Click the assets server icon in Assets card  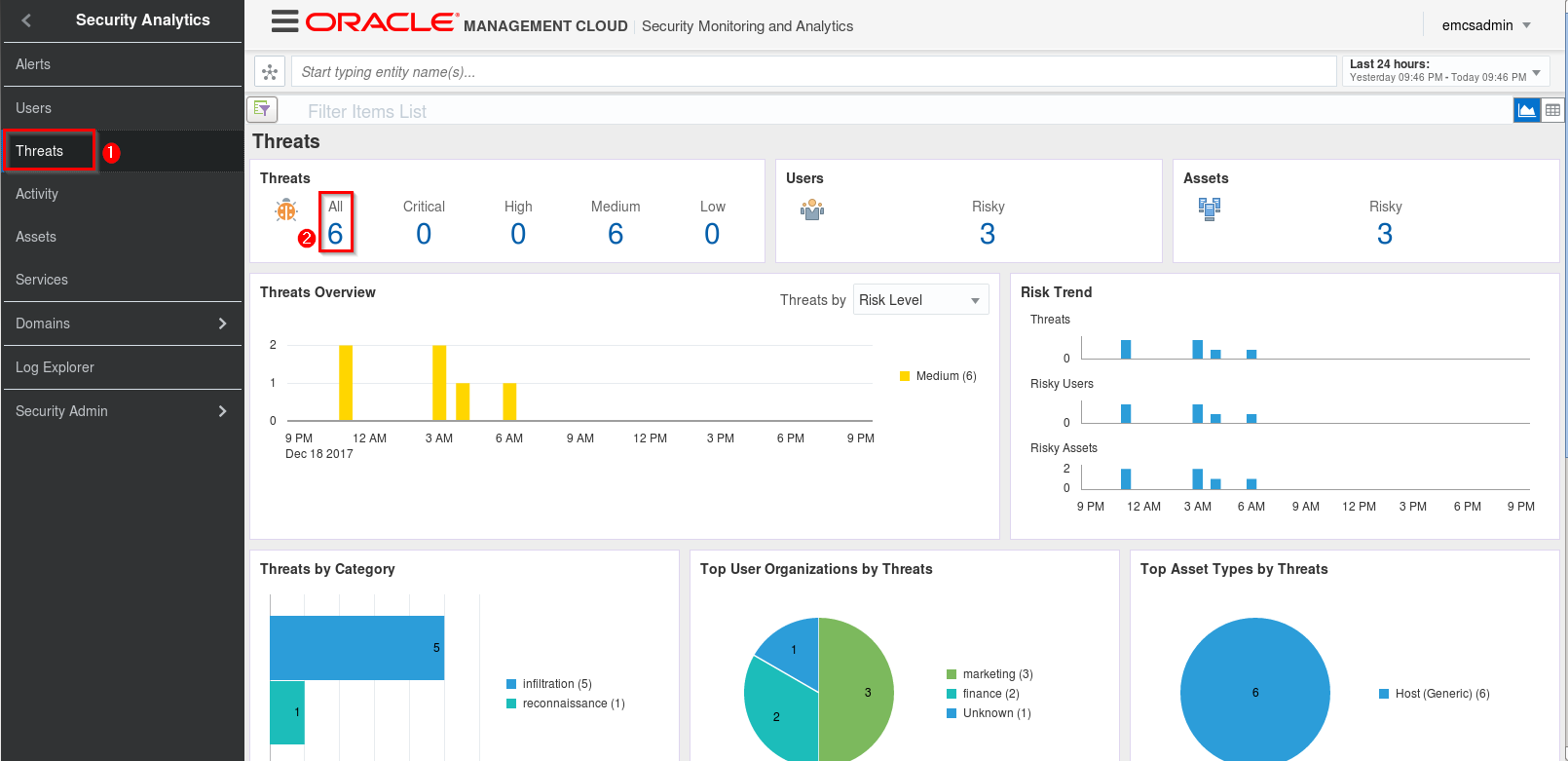coord(1210,209)
